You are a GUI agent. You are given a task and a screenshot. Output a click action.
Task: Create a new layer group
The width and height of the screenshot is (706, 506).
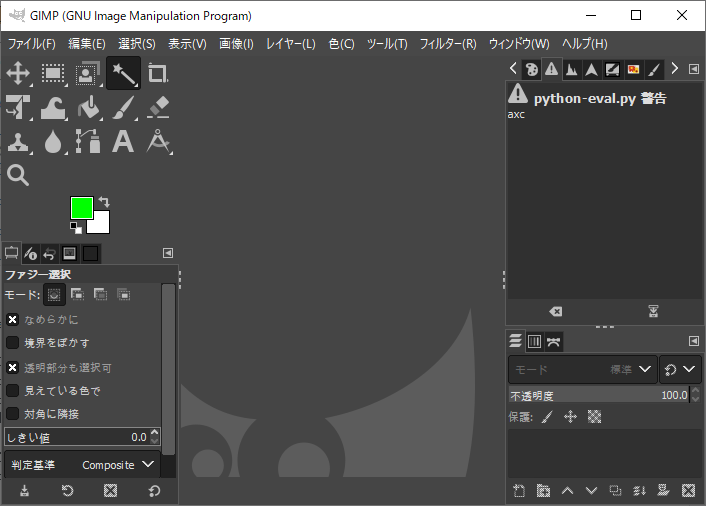(543, 491)
